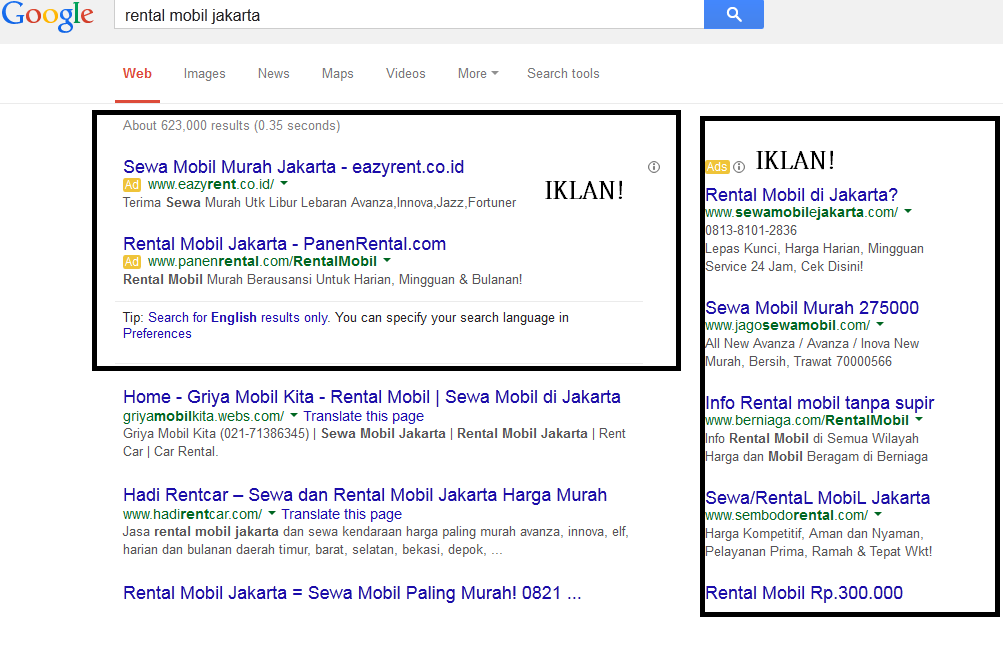
Task: Click the www.eazyrent.co.id/ URL text
Action: point(211,184)
